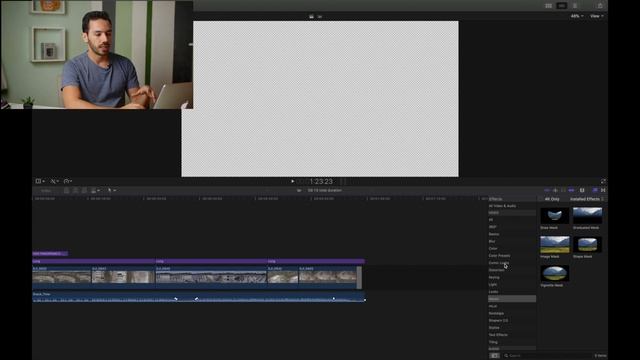Insert clip into timeline icon

click(76, 191)
